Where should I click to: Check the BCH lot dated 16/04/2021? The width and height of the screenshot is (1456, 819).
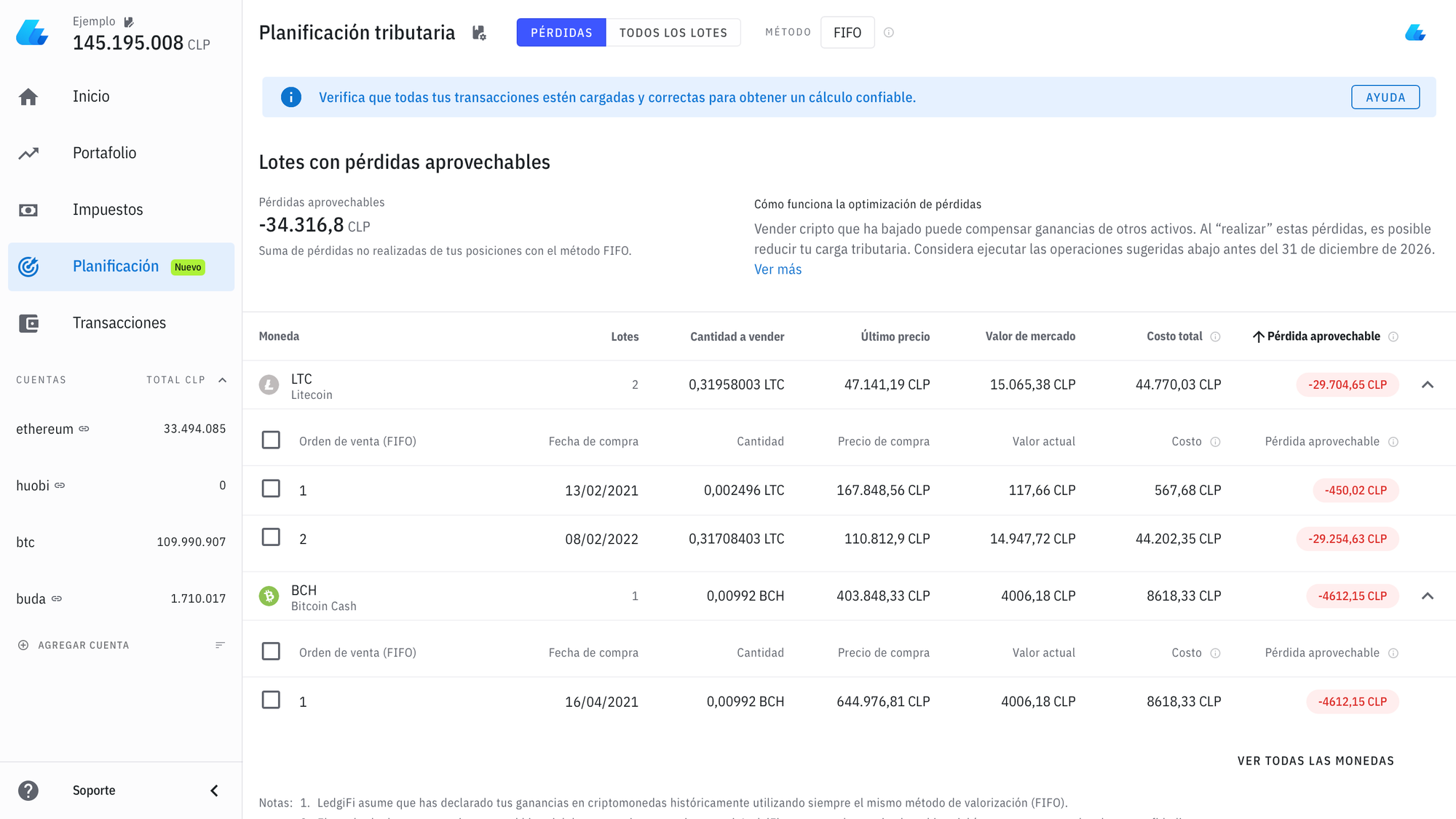(x=271, y=700)
